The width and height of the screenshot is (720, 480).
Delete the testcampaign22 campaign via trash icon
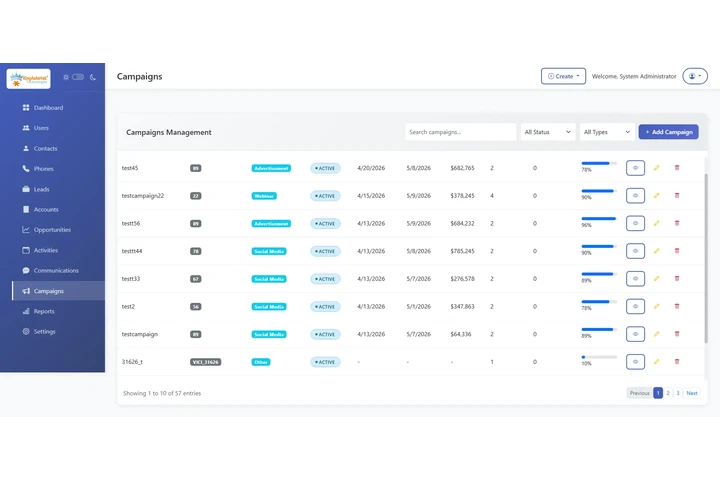point(677,196)
